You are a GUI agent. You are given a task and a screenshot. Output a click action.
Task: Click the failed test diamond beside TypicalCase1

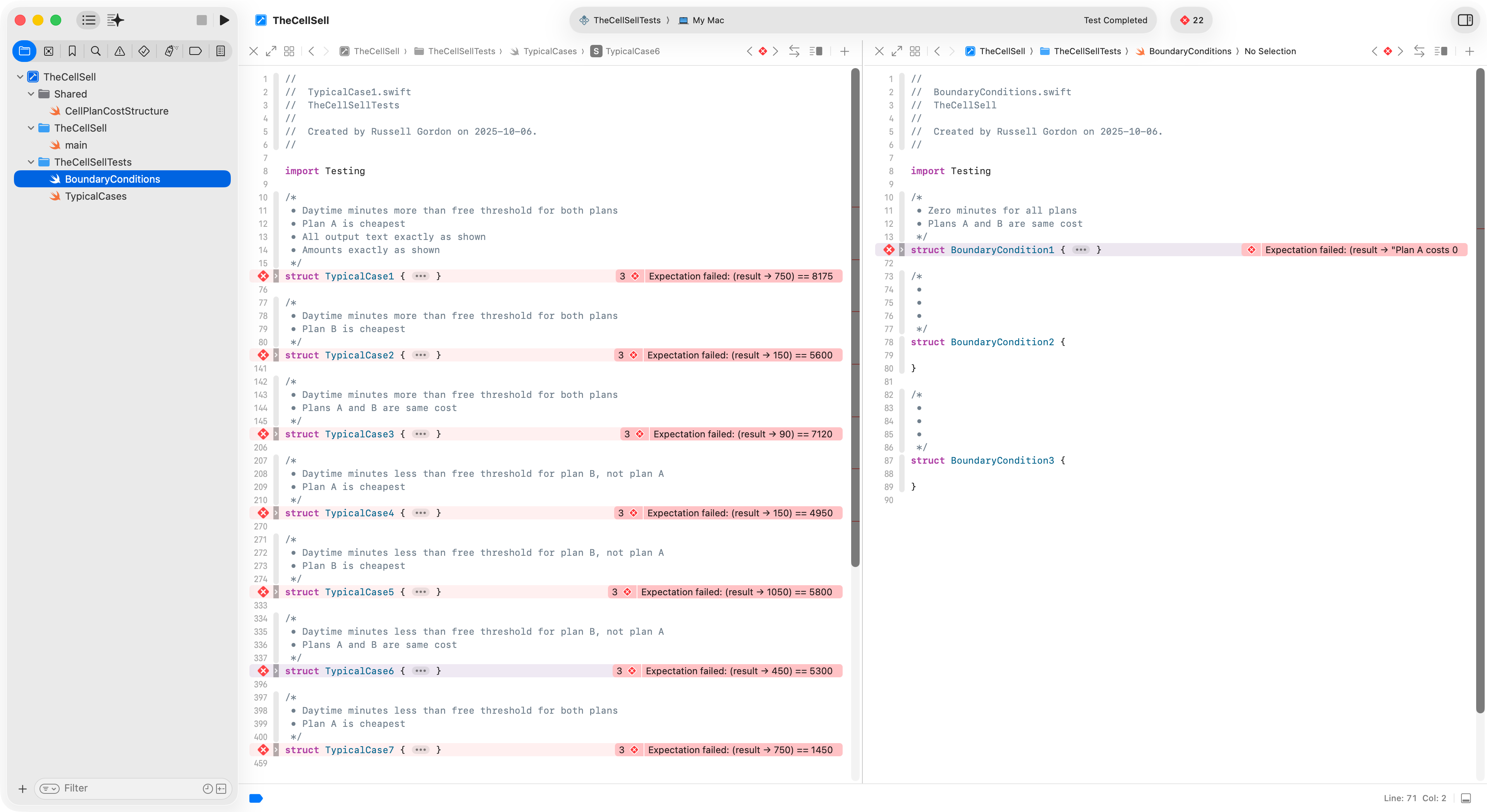click(263, 276)
